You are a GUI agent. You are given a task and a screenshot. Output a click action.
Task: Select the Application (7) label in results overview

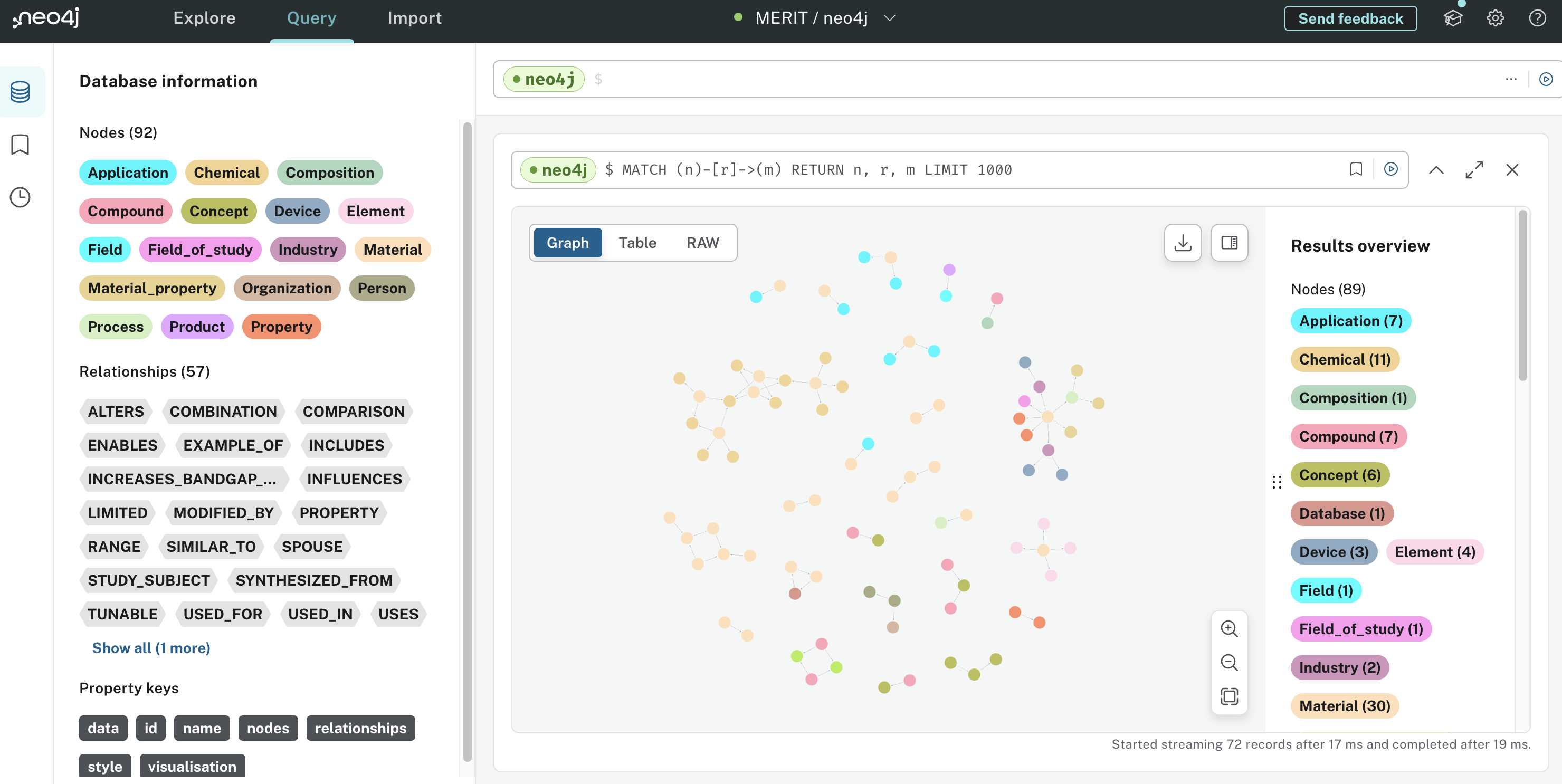point(1350,321)
